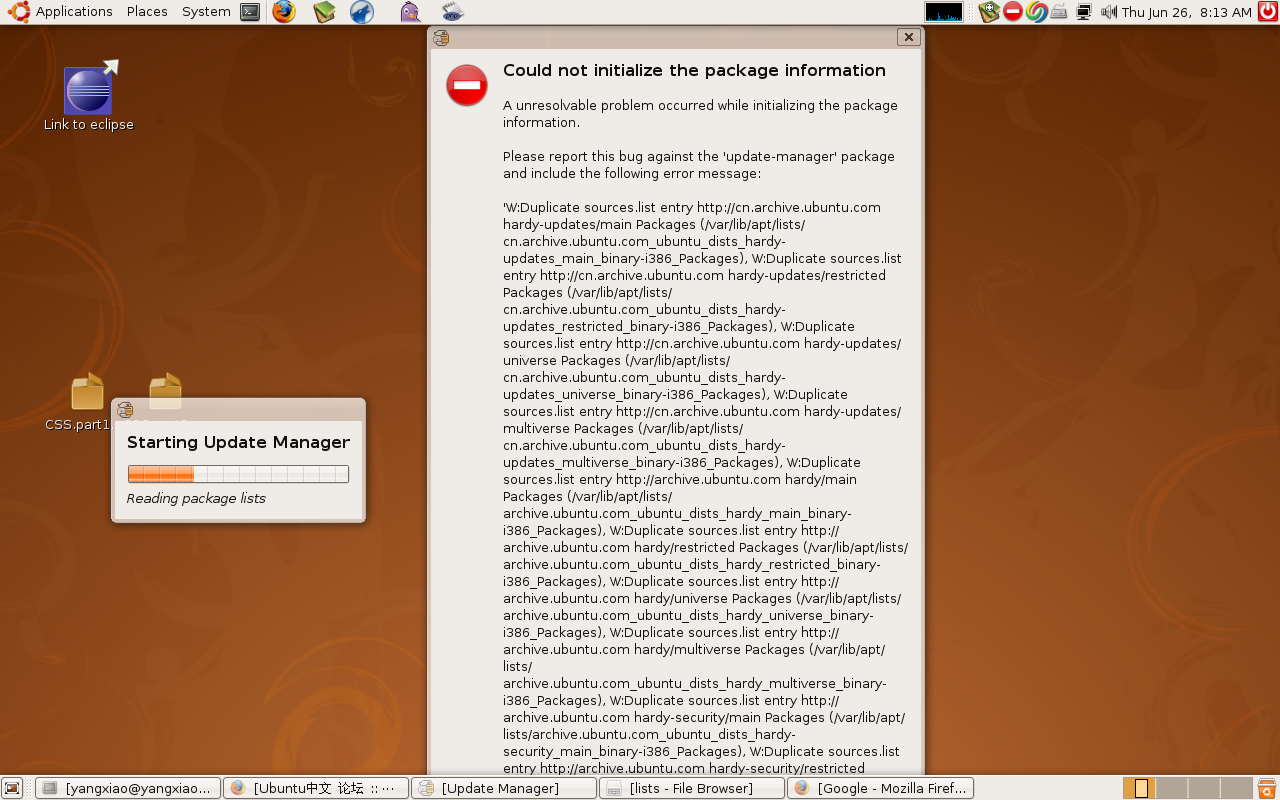Click 'Could not initialize the package information' heading
Screen dimensions: 1280x800
pyautogui.click(x=694, y=71)
